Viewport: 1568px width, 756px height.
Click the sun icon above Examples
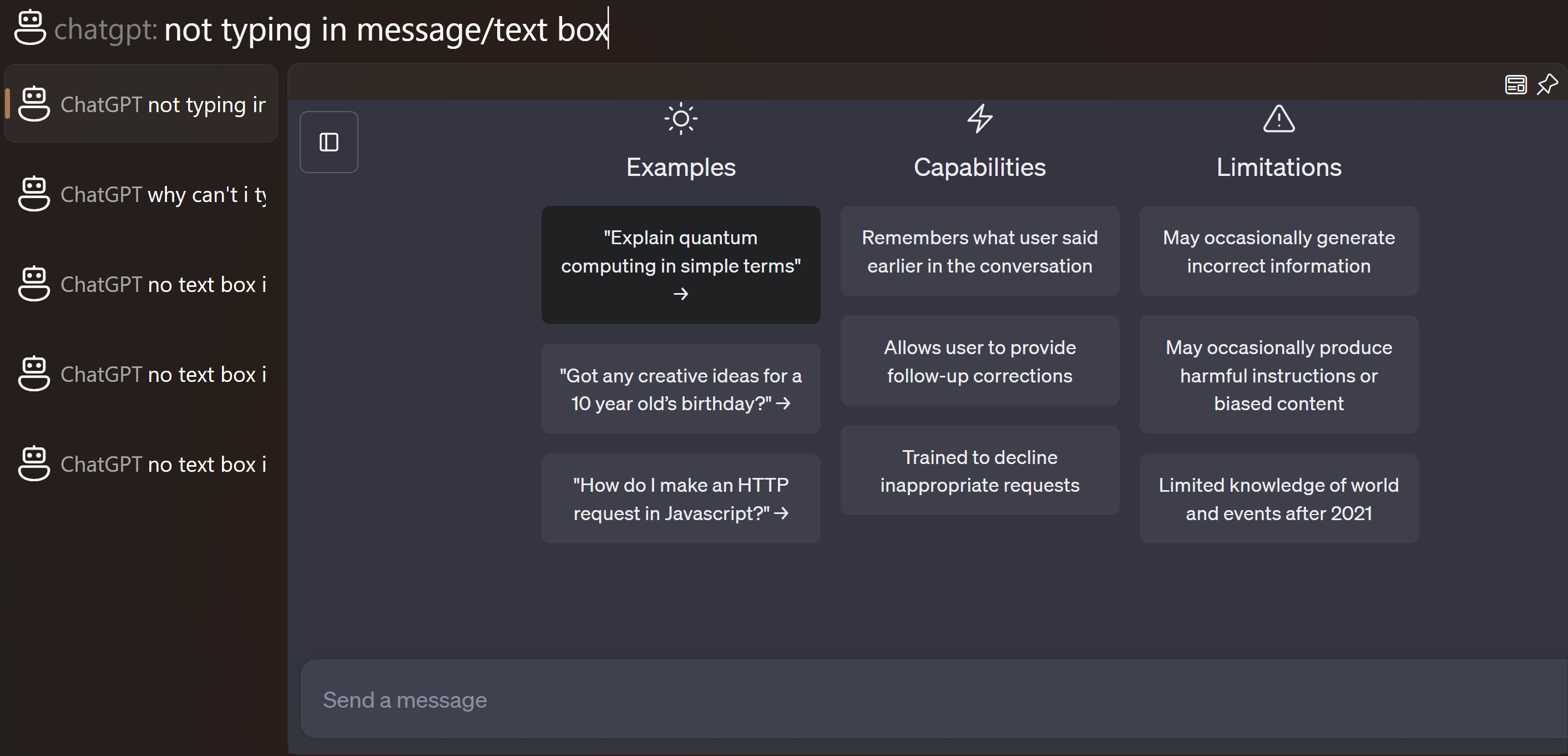[x=680, y=119]
